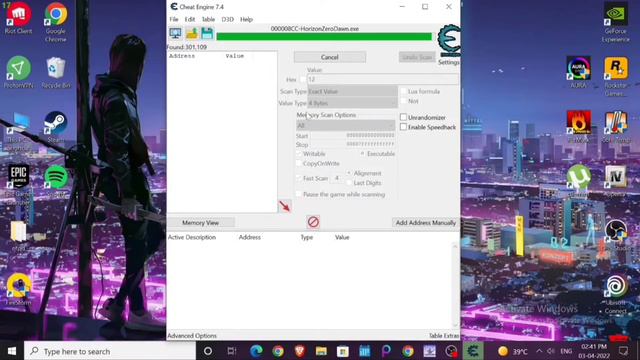The width and height of the screenshot is (640, 360).
Task: Open Memory View
Action: pos(200,223)
